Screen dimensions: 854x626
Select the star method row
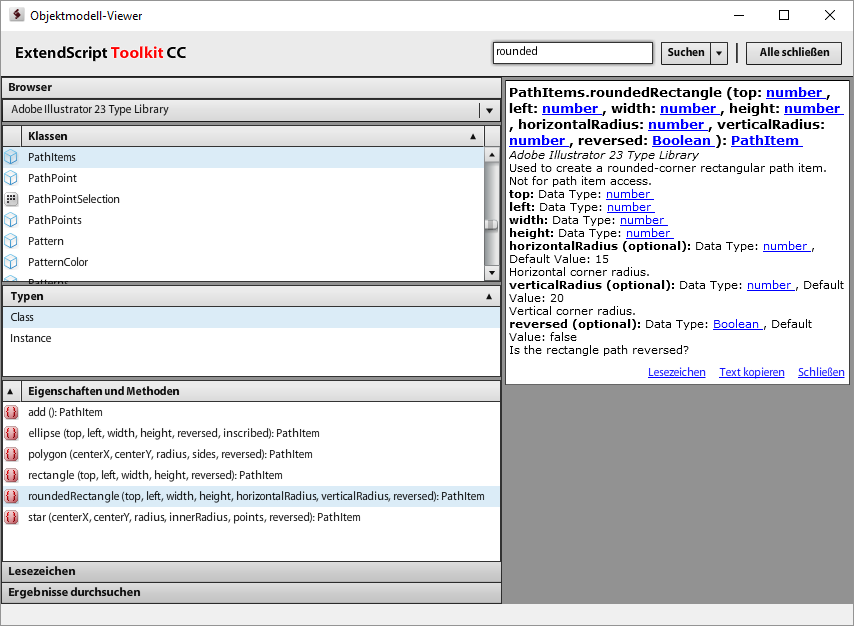click(x=252, y=517)
